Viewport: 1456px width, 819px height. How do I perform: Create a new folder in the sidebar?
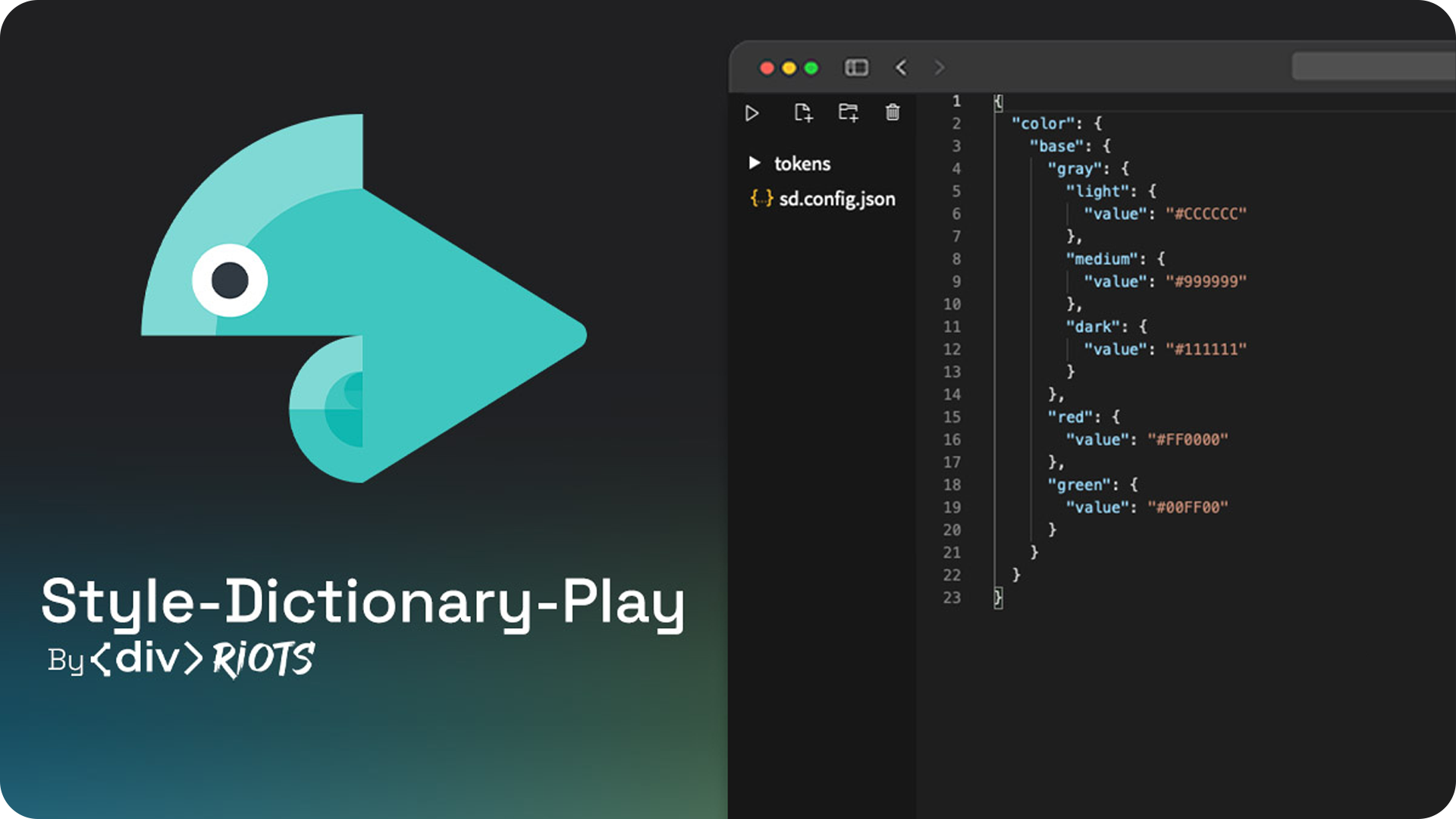tap(848, 113)
